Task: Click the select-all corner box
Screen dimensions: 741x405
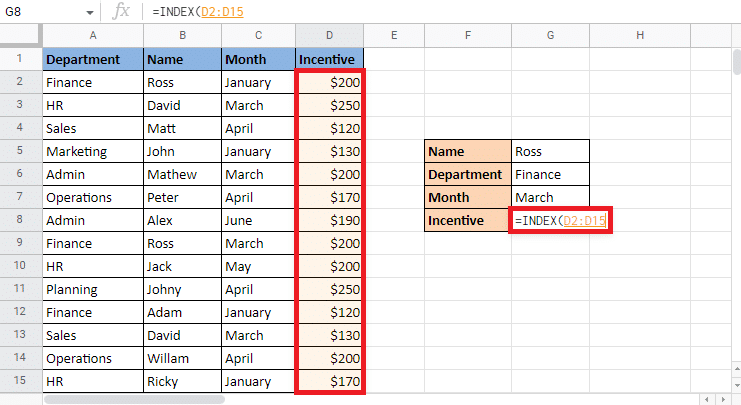Action: (21, 36)
